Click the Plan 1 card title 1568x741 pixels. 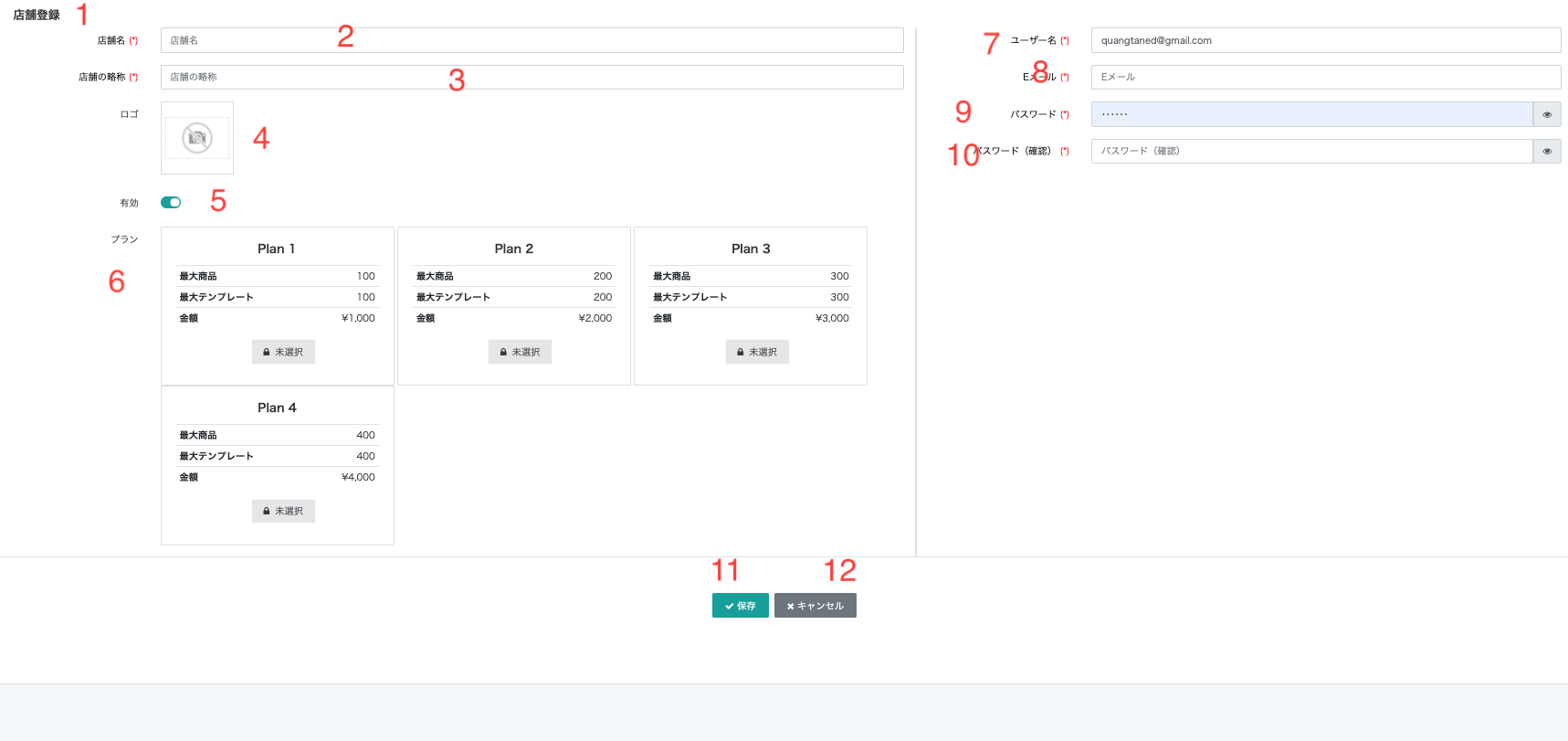click(277, 249)
